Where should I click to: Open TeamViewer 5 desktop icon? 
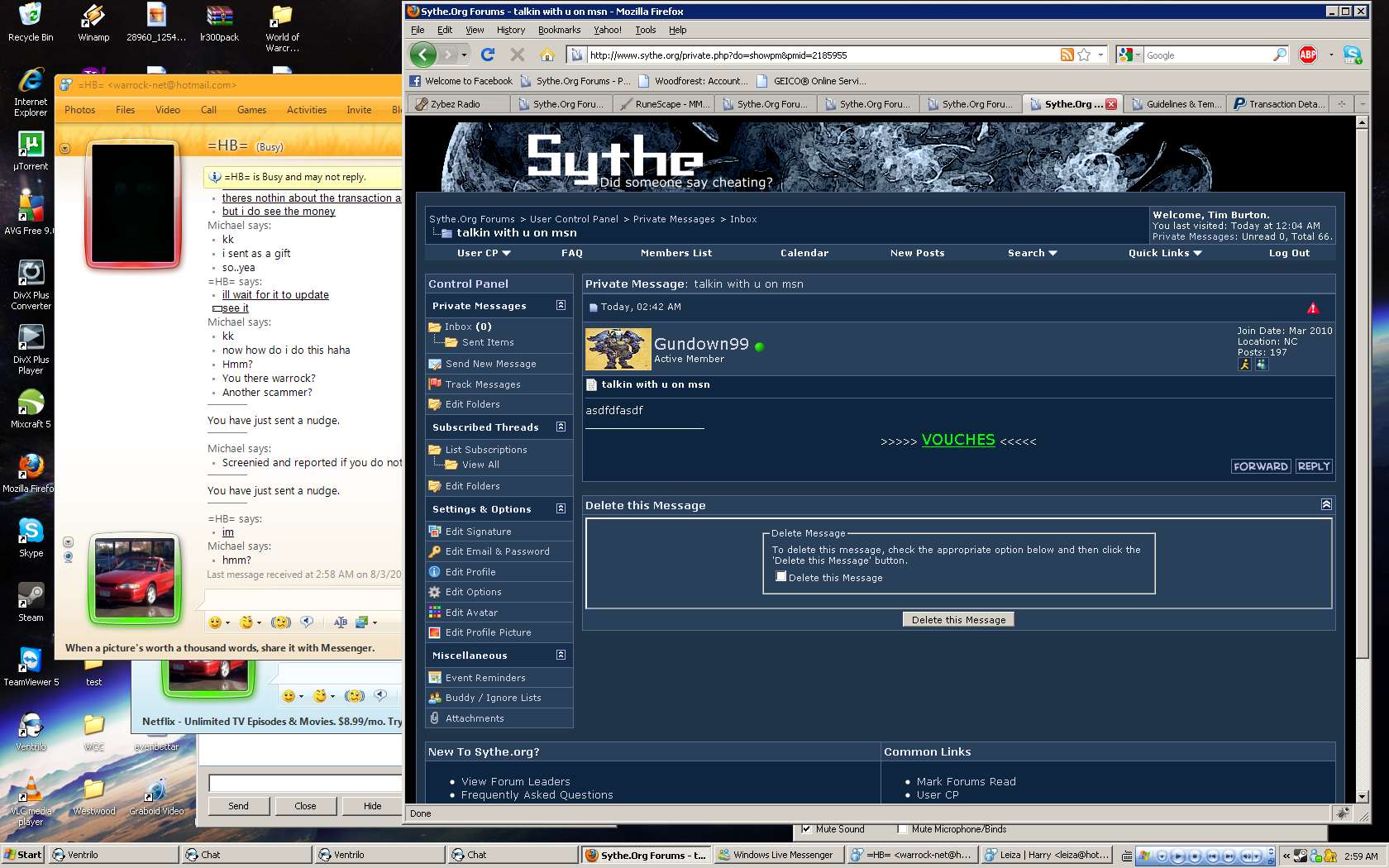[x=31, y=667]
